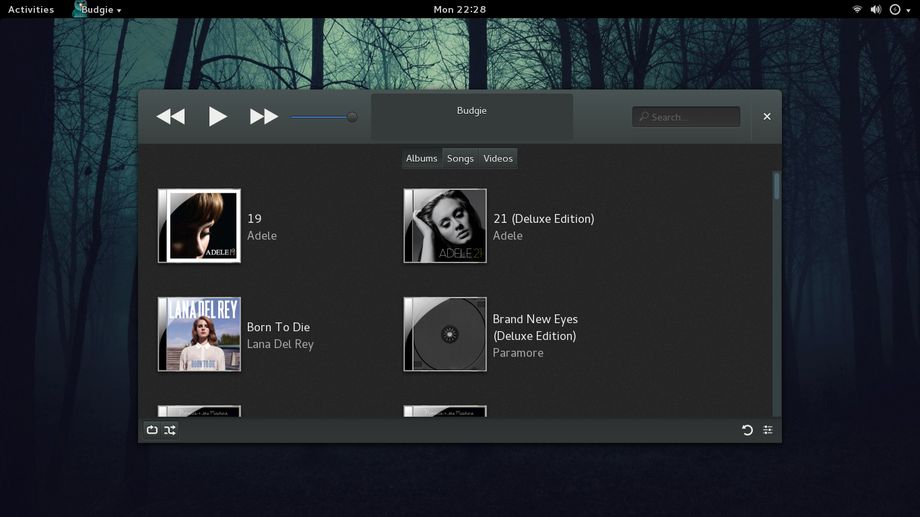The height and width of the screenshot is (517, 920).
Task: Click Activities in the top bar
Action: tap(31, 9)
